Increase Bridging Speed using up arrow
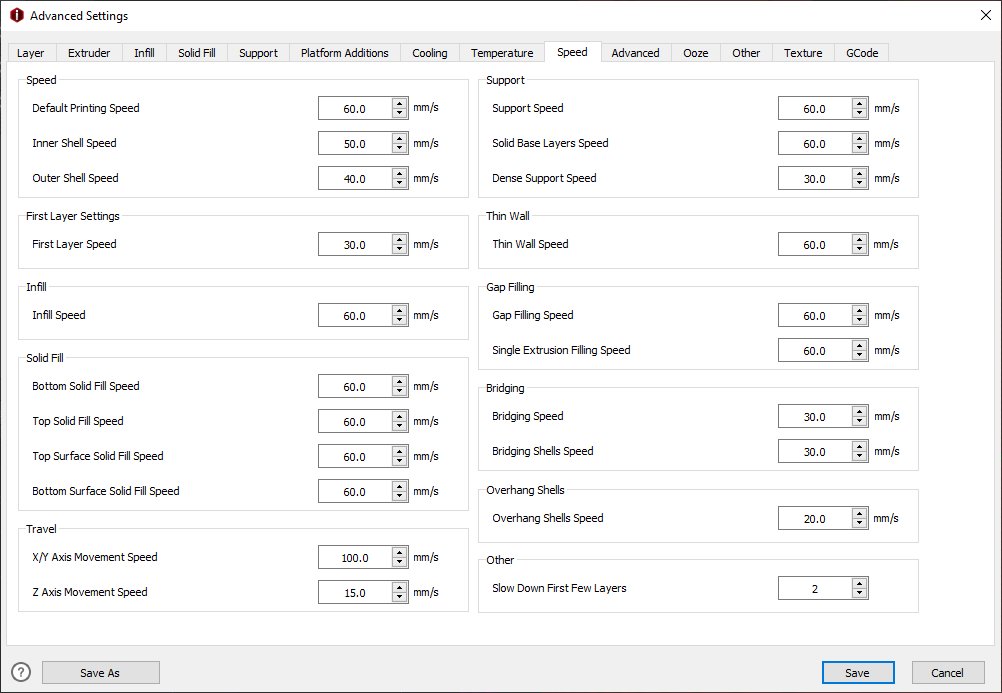 [859, 411]
